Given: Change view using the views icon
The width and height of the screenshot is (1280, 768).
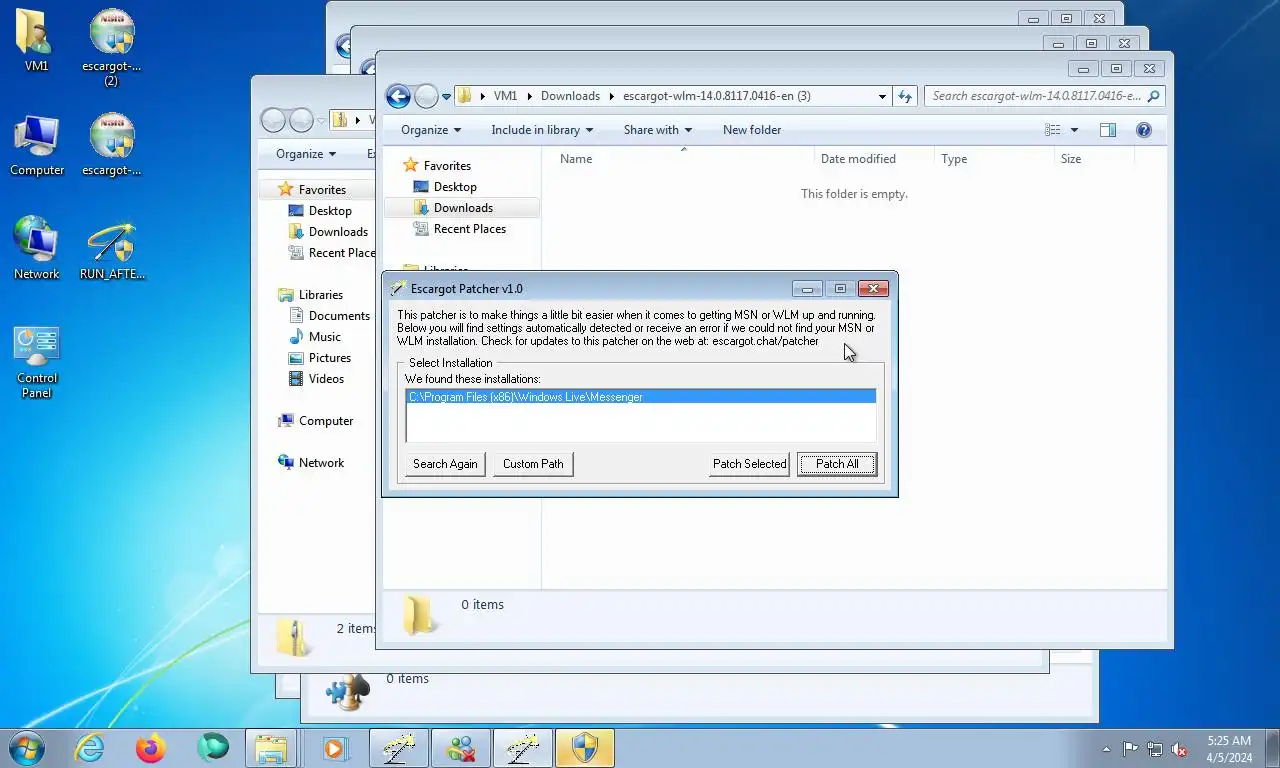Looking at the screenshot, I should pyautogui.click(x=1052, y=130).
